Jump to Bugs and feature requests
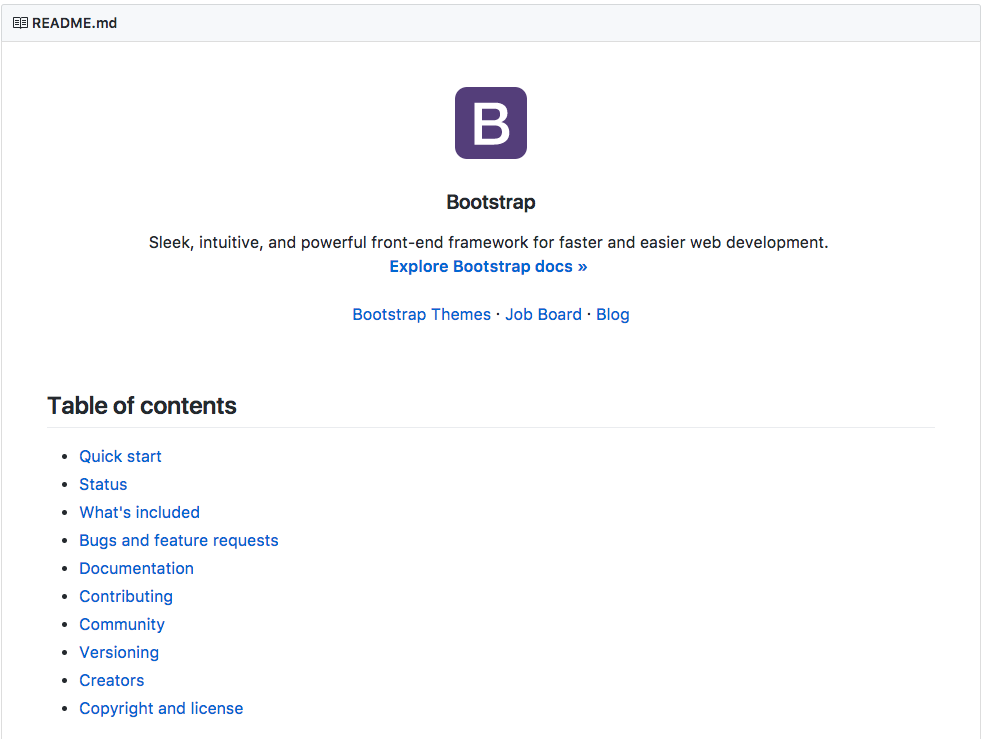 pos(179,541)
